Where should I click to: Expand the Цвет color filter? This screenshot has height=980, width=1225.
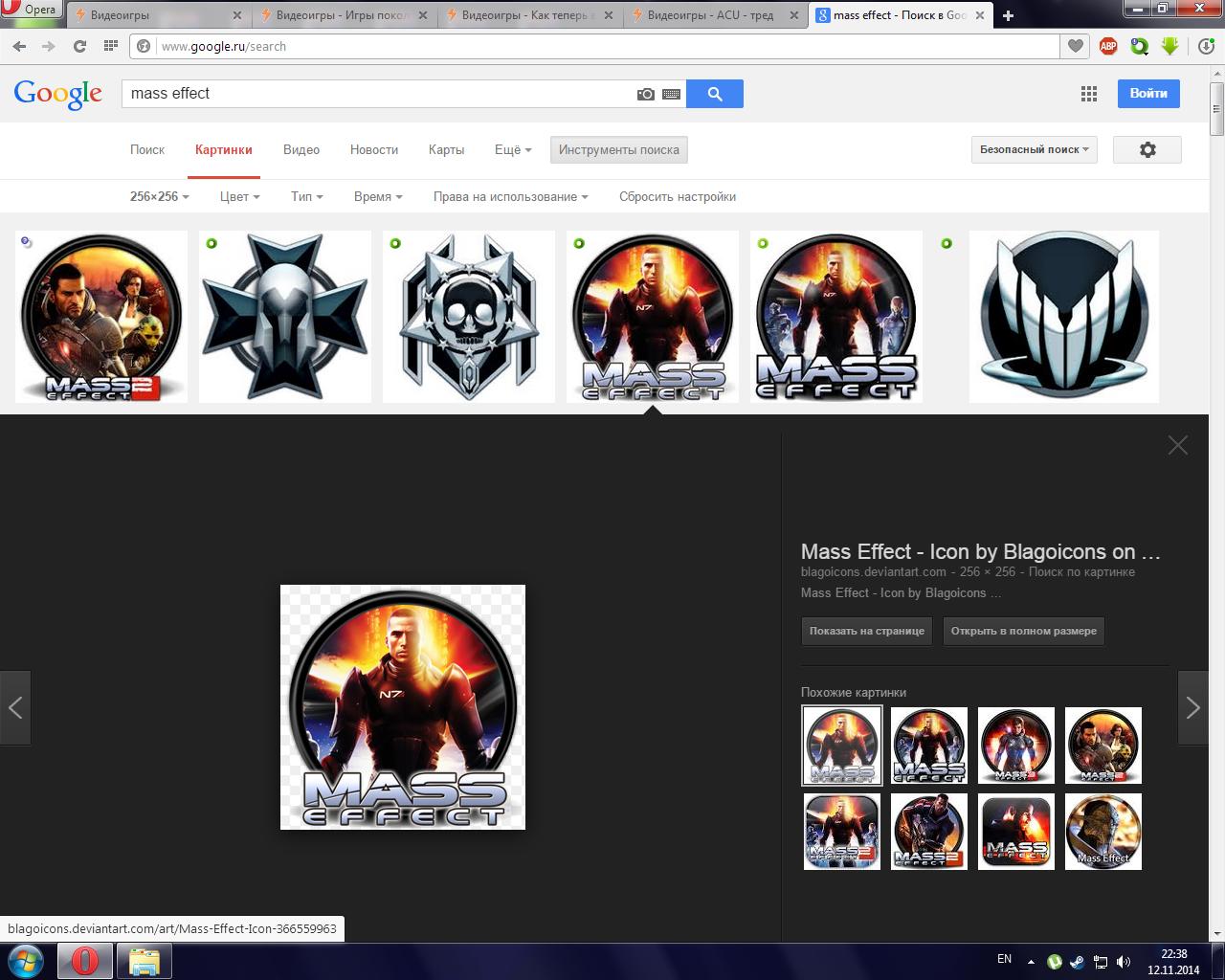240,196
